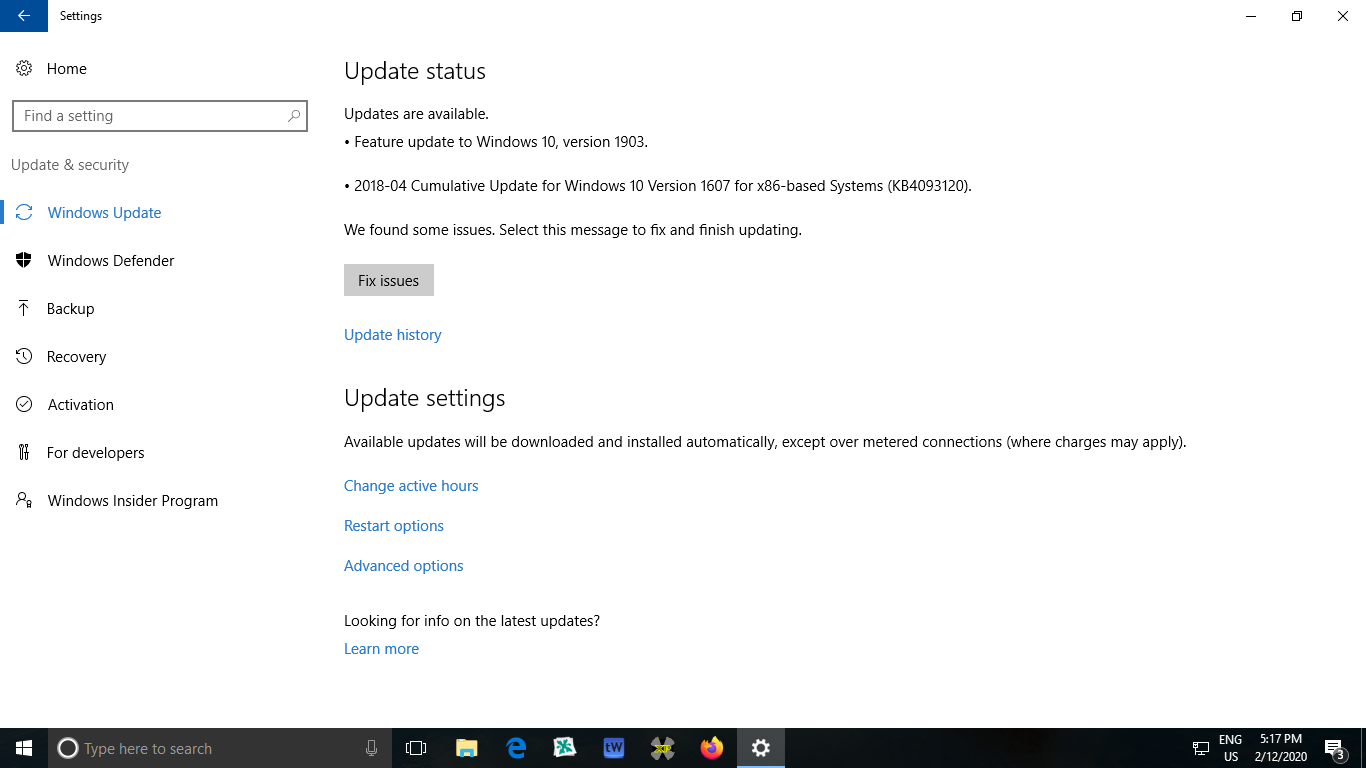The width and height of the screenshot is (1366, 768).
Task: Open the Windows Start menu
Action: [x=24, y=748]
